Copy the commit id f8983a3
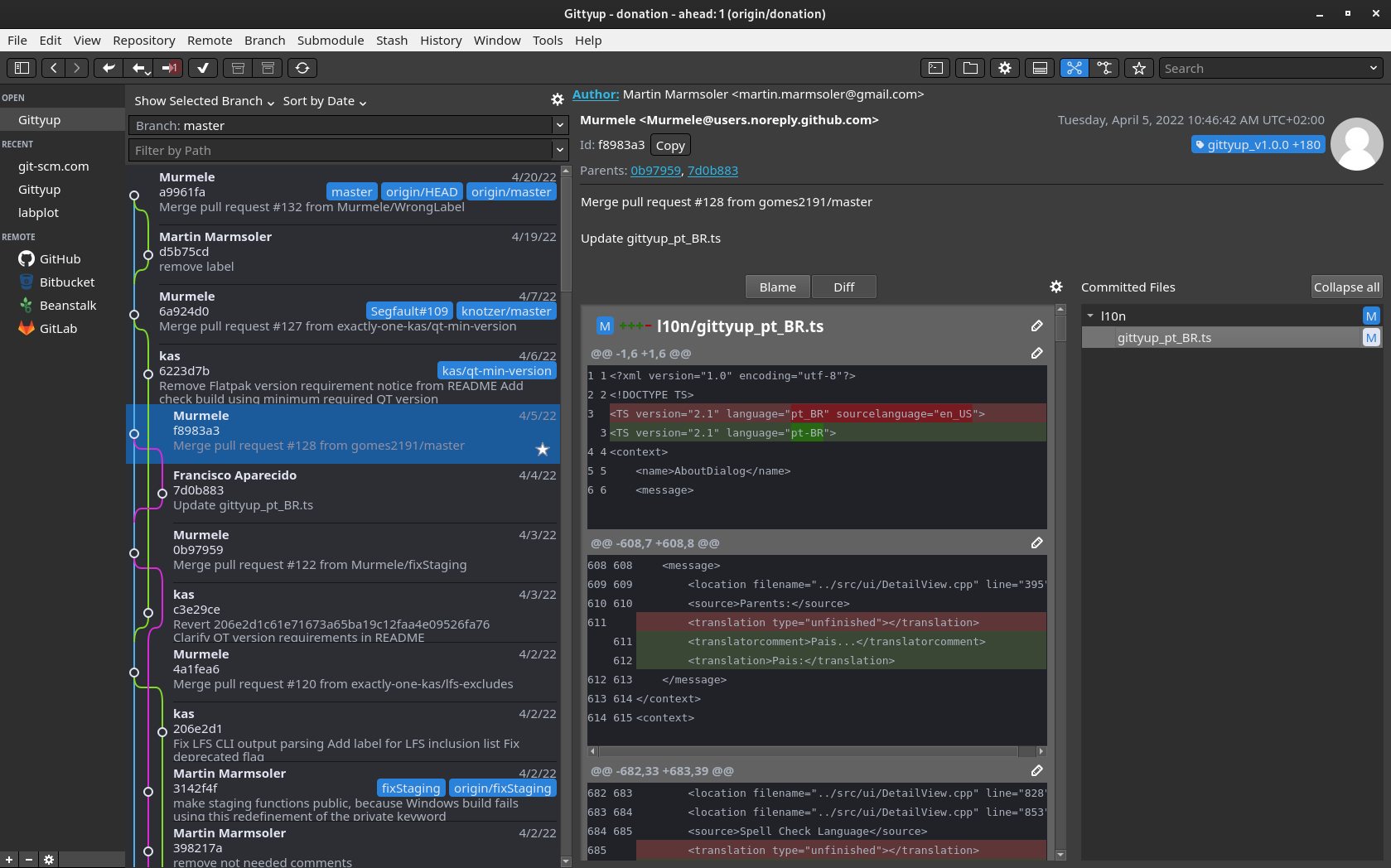1391x868 pixels. point(670,145)
